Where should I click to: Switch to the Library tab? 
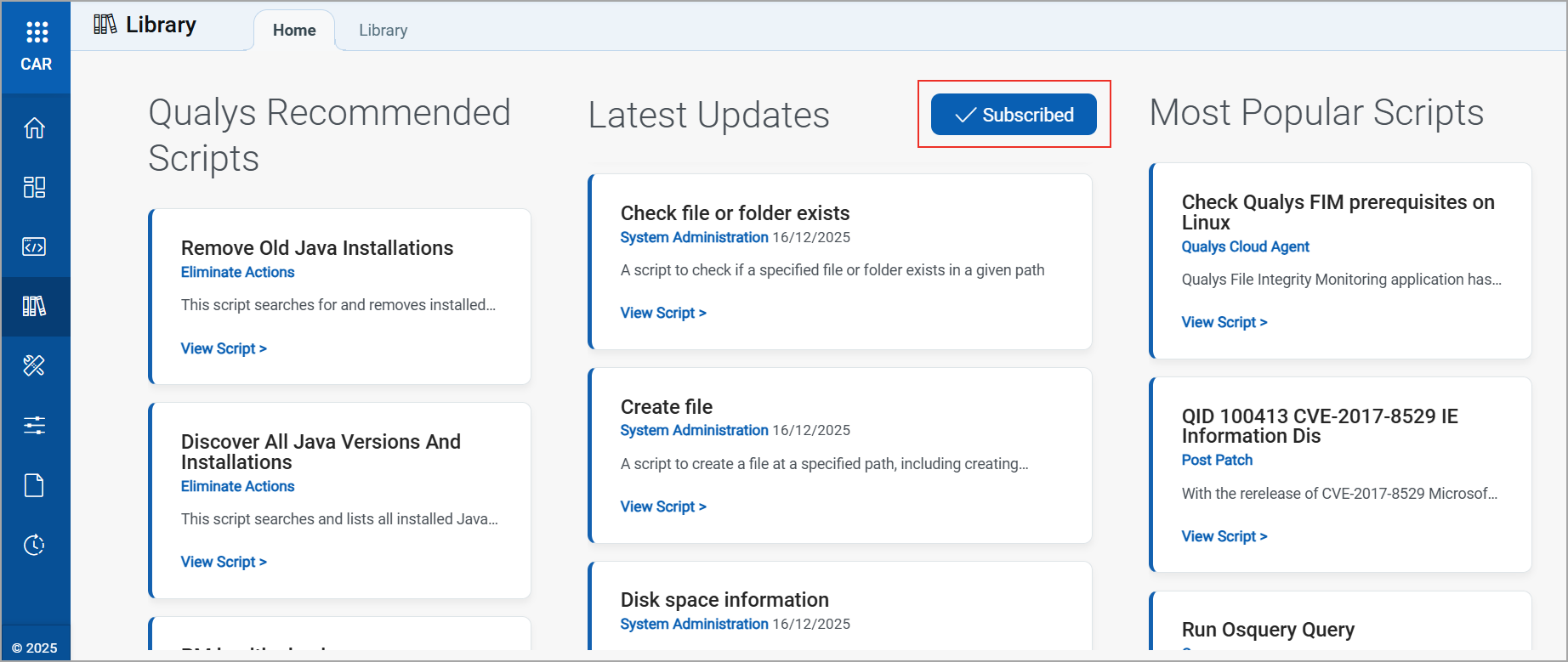tap(383, 31)
